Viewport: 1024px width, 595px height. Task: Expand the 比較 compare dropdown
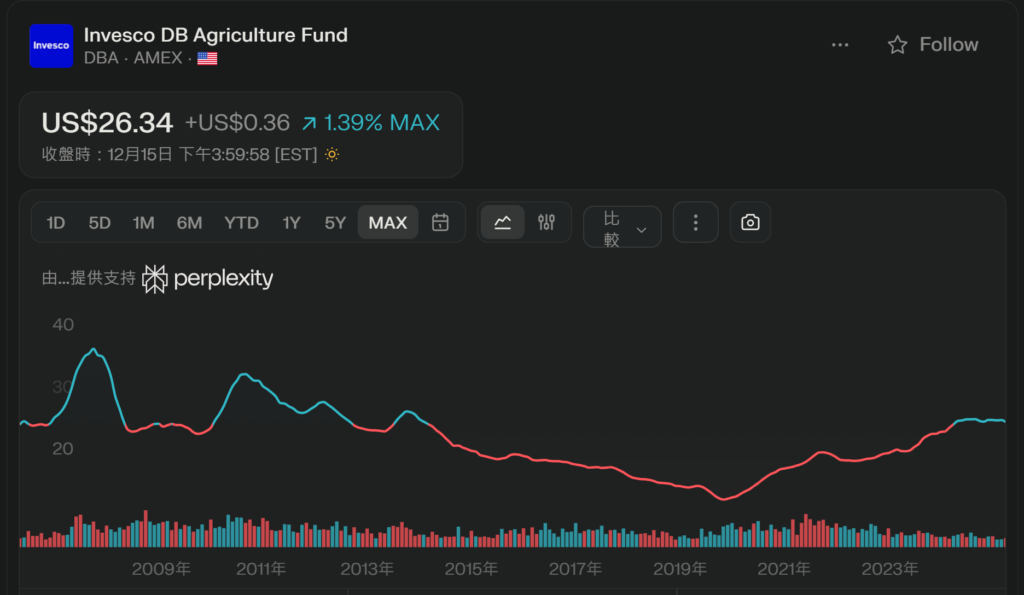coord(622,227)
